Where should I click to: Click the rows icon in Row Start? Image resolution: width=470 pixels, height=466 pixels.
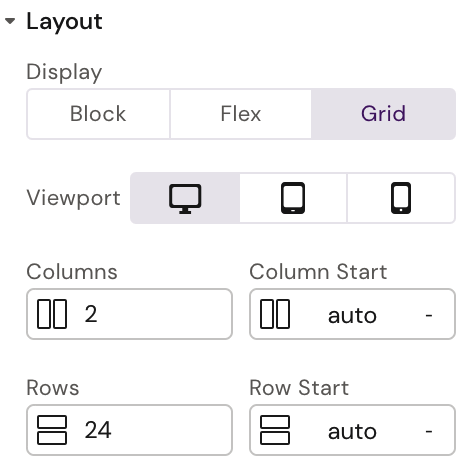[x=275, y=430]
